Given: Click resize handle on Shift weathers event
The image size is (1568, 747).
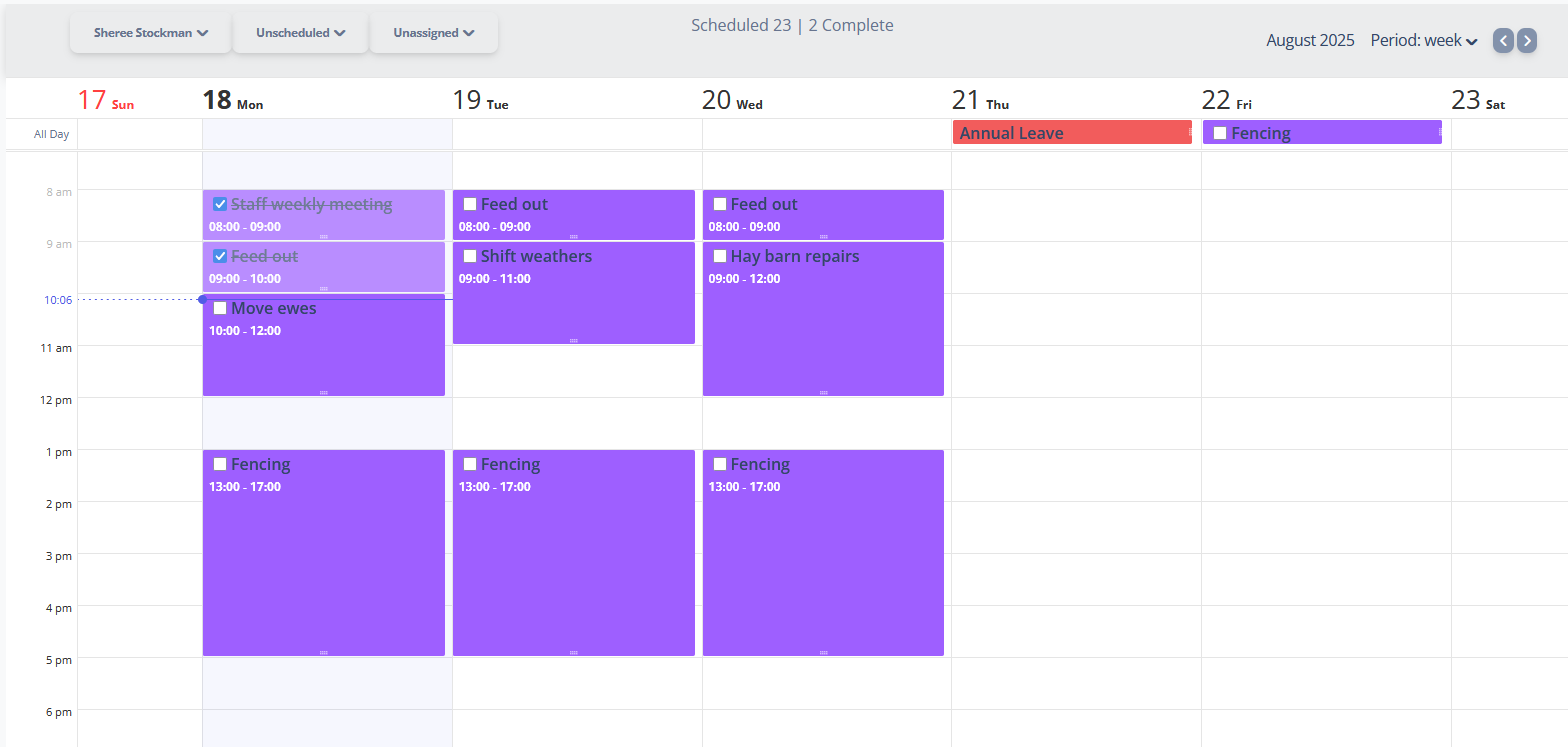Looking at the screenshot, I should point(574,340).
